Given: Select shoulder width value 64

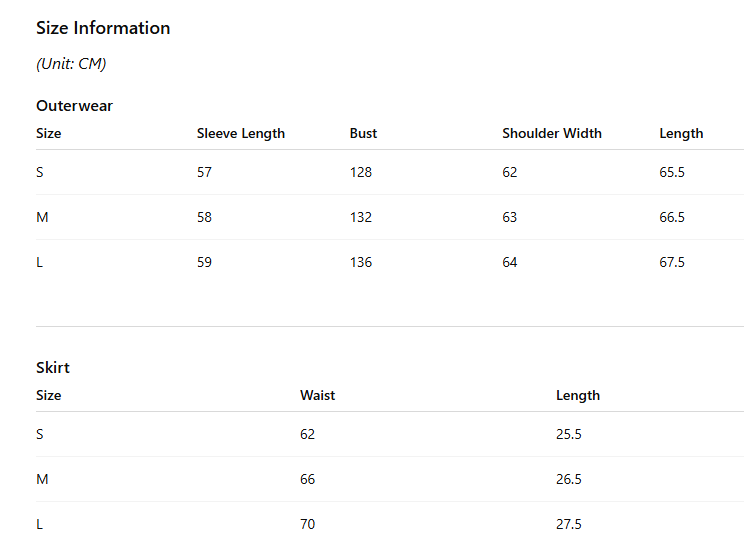Looking at the screenshot, I should (510, 262).
